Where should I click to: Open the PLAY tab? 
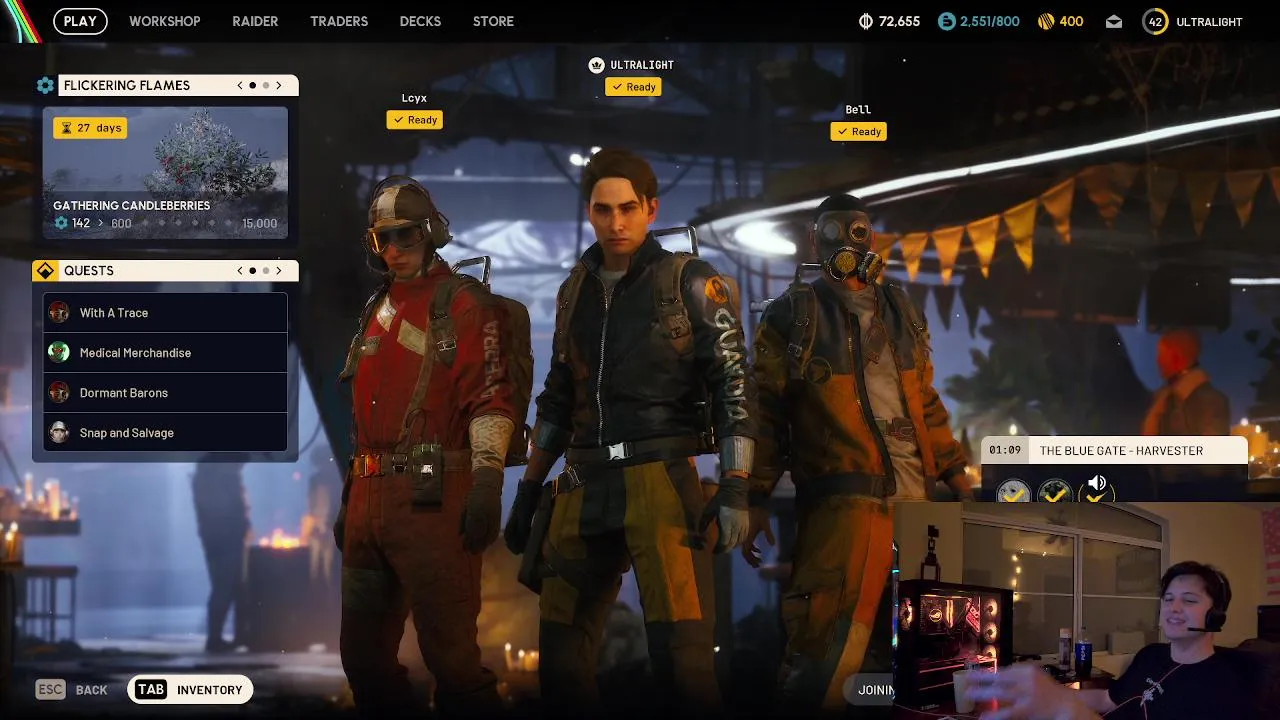[80, 21]
